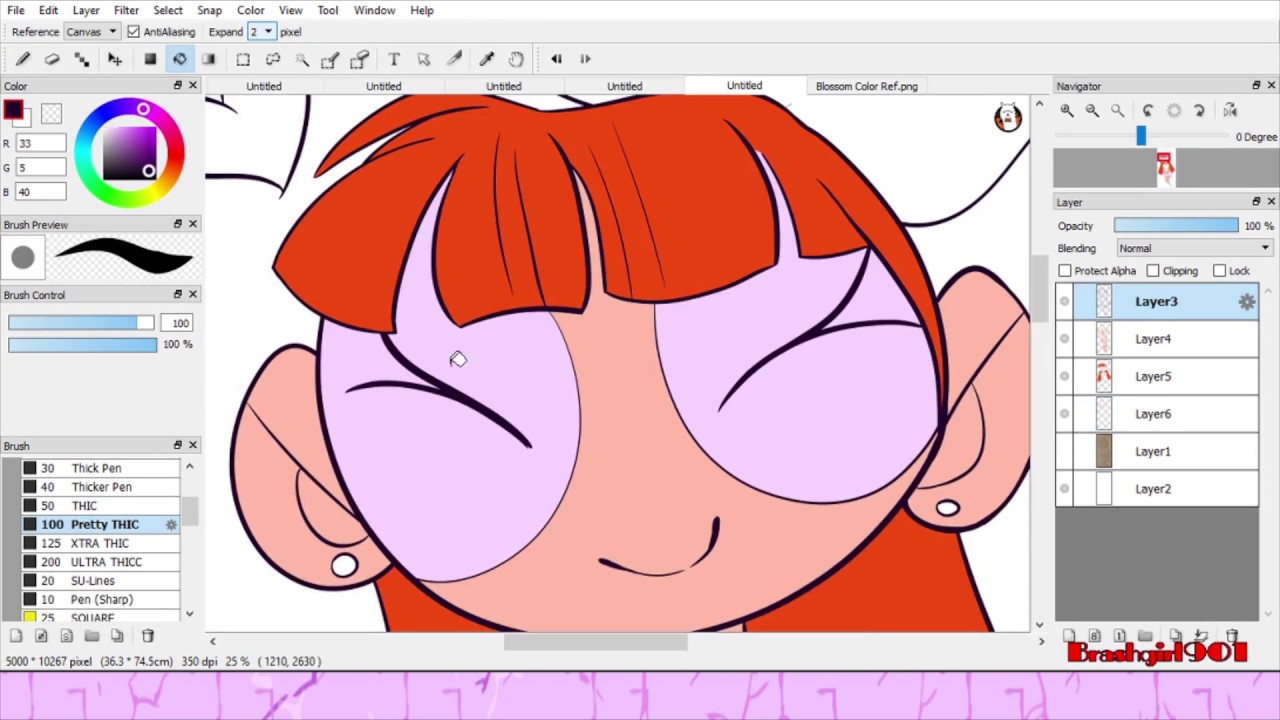
Task: Click the Navigator rotation slider handle
Action: [x=1141, y=136]
